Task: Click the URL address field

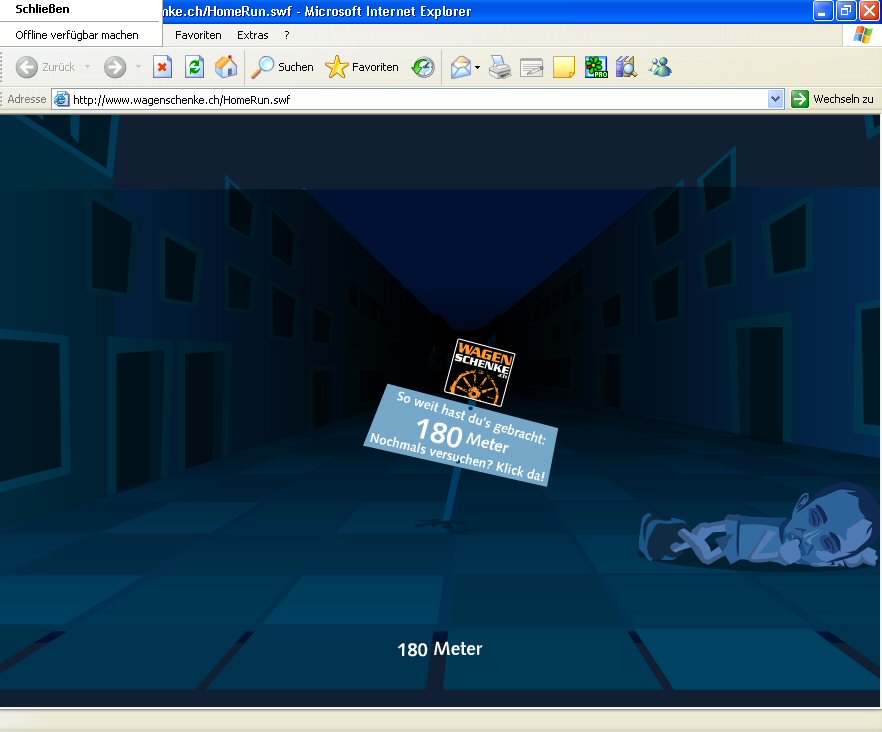Action: click(415, 99)
